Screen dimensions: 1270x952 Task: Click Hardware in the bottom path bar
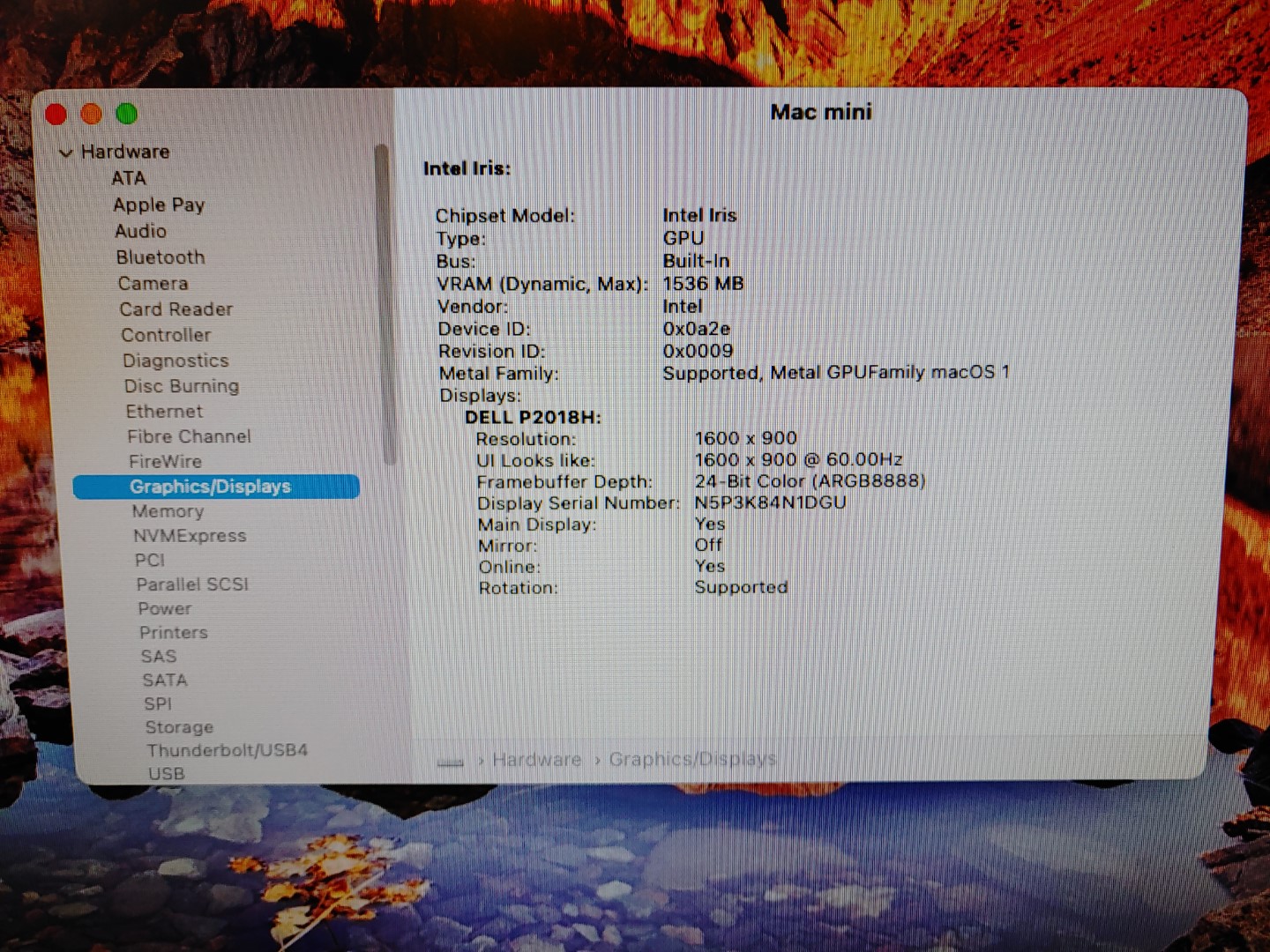[x=537, y=760]
